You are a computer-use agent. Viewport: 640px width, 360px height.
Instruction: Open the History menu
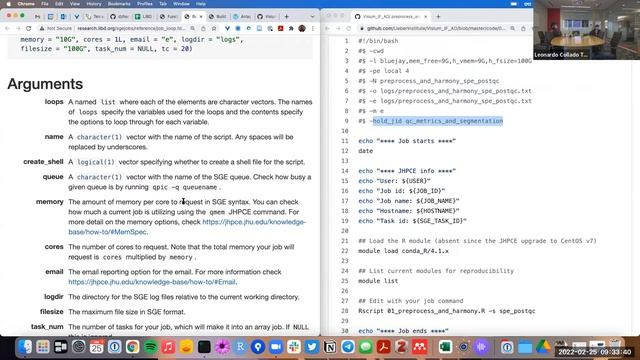pos(93,4)
